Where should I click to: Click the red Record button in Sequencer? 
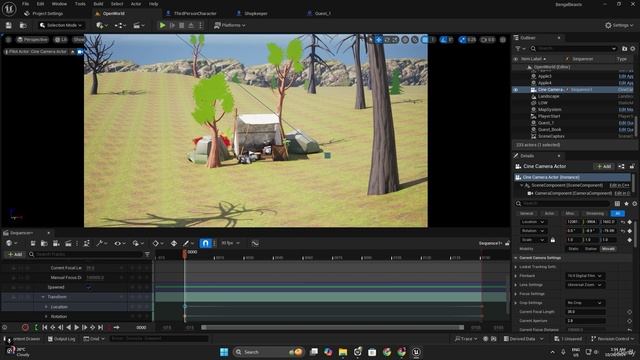25,327
